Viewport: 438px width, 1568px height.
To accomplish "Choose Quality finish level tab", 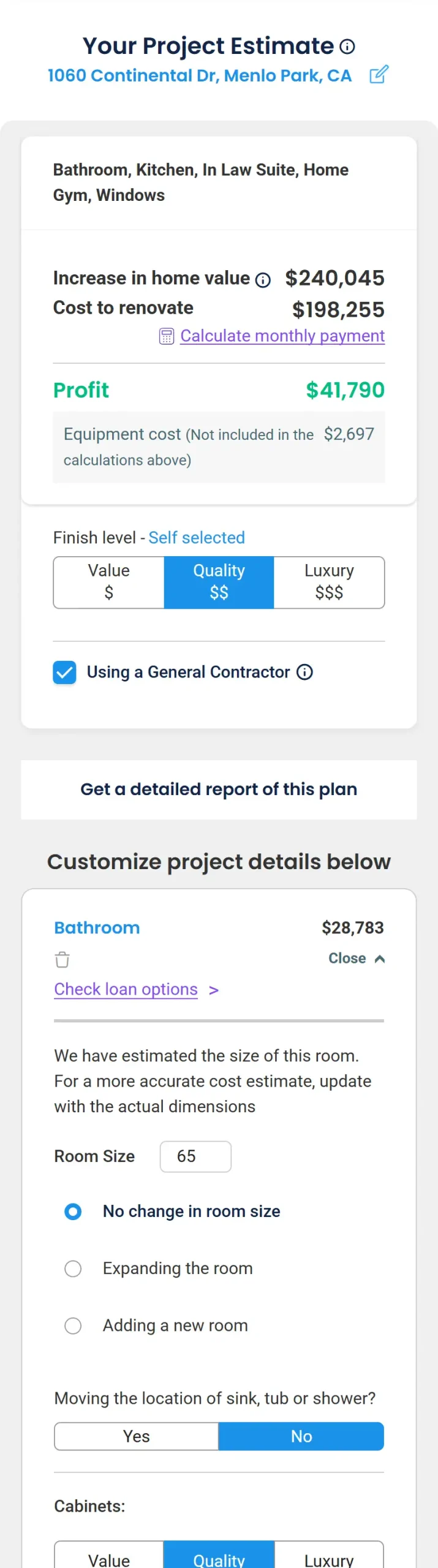I will click(219, 582).
